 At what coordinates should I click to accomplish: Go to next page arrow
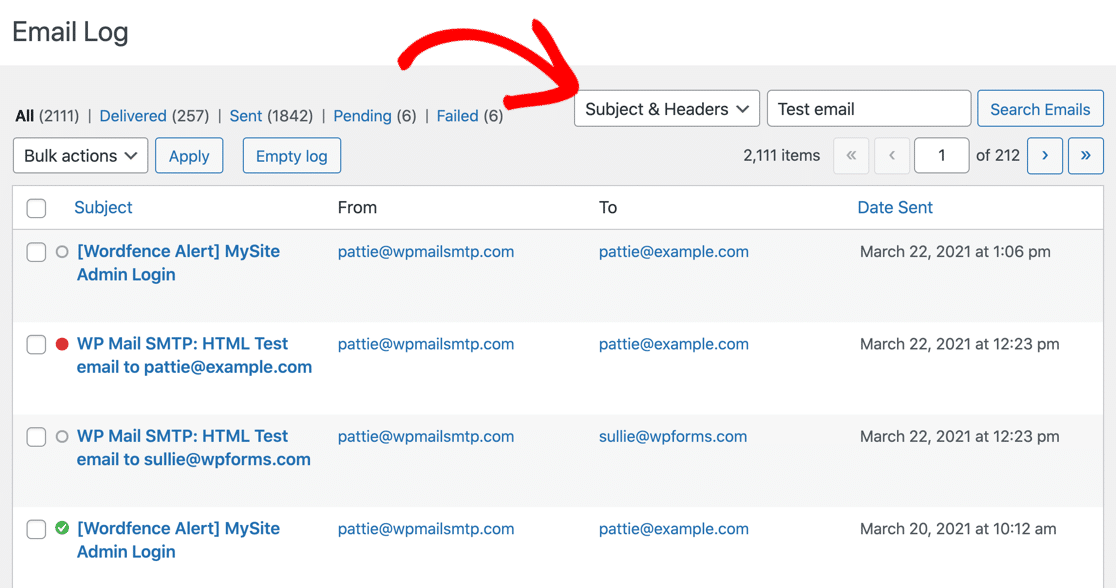(x=1045, y=155)
